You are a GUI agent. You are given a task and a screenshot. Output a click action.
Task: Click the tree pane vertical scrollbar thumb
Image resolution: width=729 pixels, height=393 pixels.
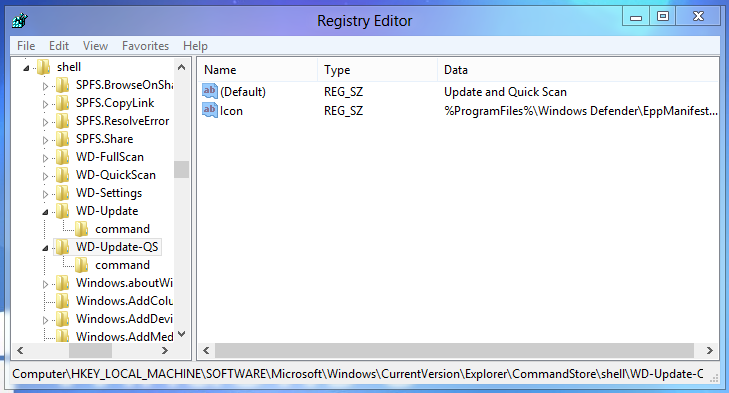pos(182,169)
